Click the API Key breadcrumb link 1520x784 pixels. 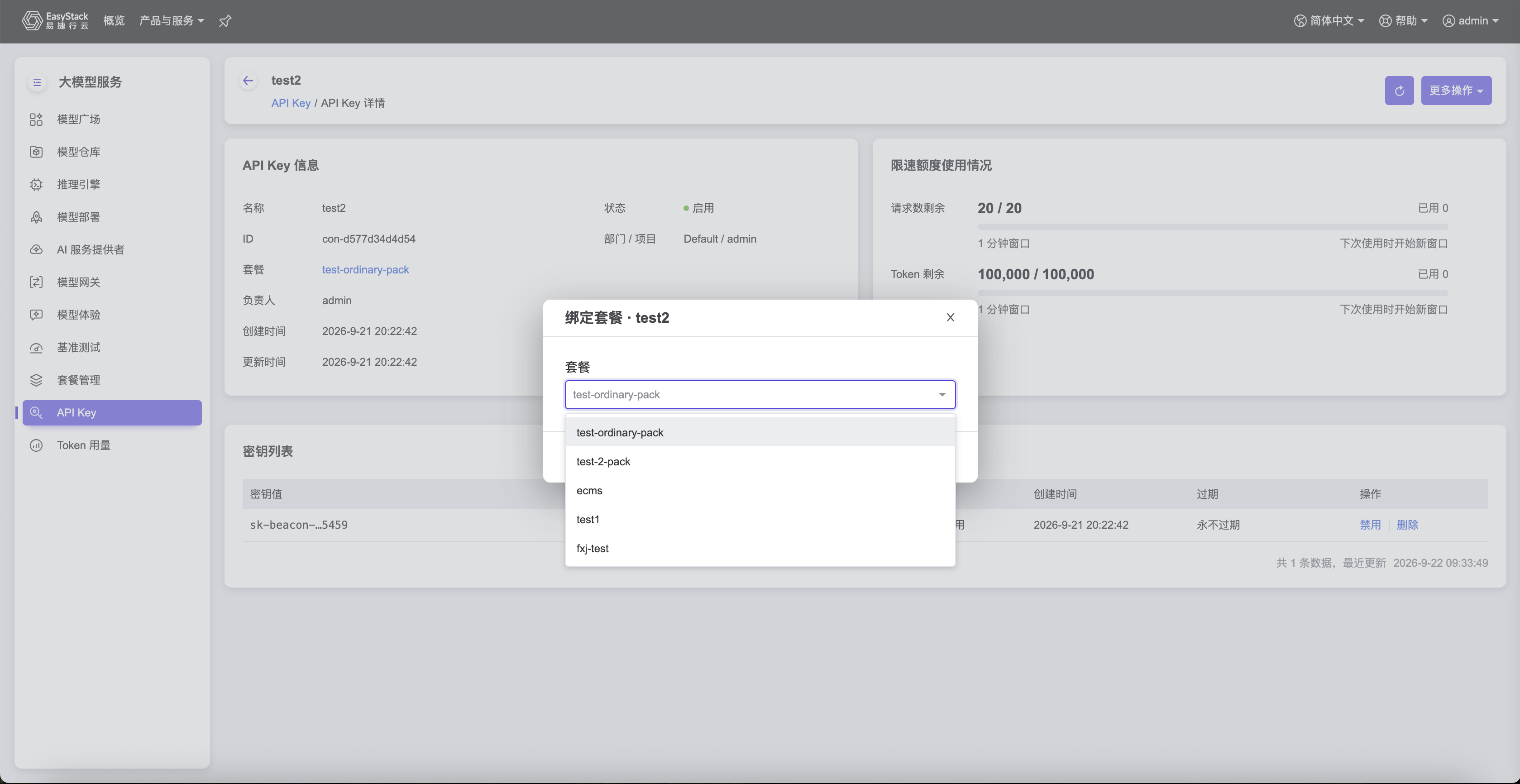291,103
